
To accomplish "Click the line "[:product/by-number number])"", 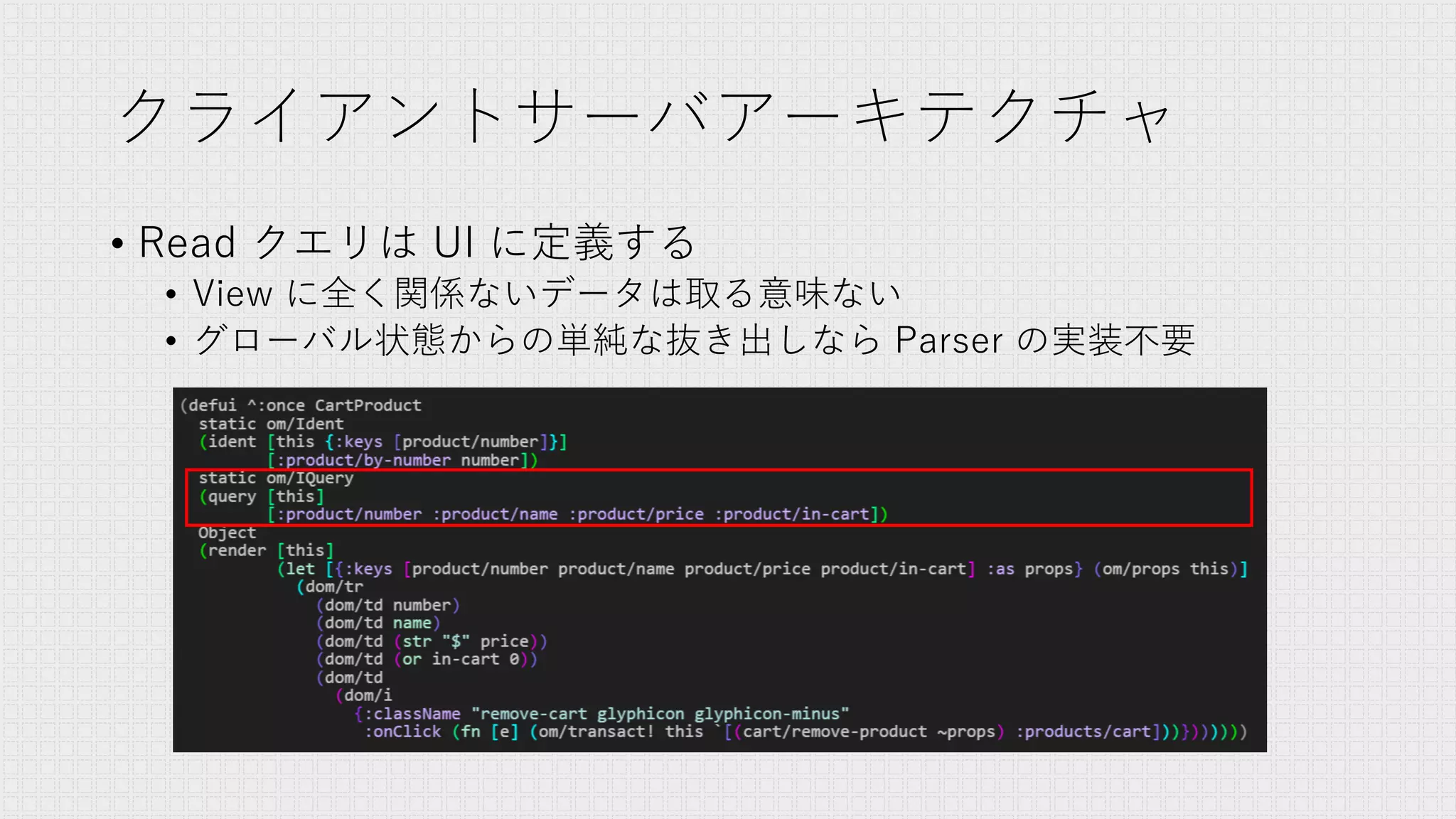I will (x=402, y=460).
